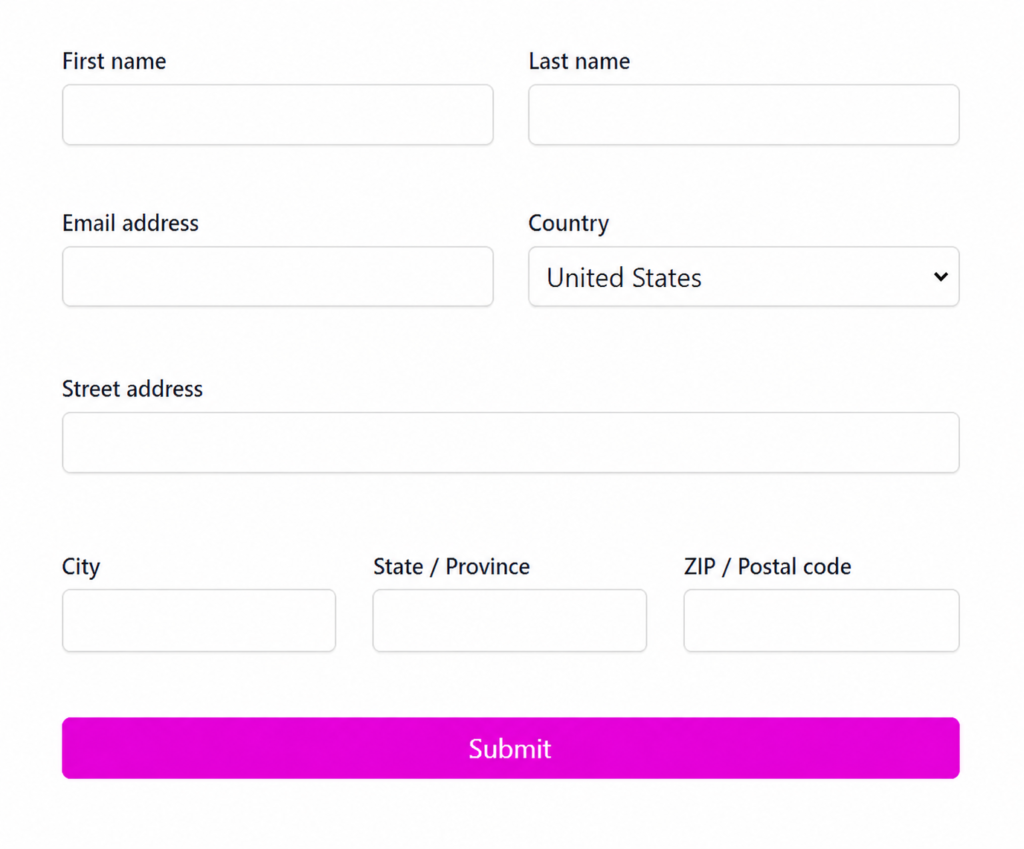Click the City text field
1024x849 pixels.
(199, 620)
